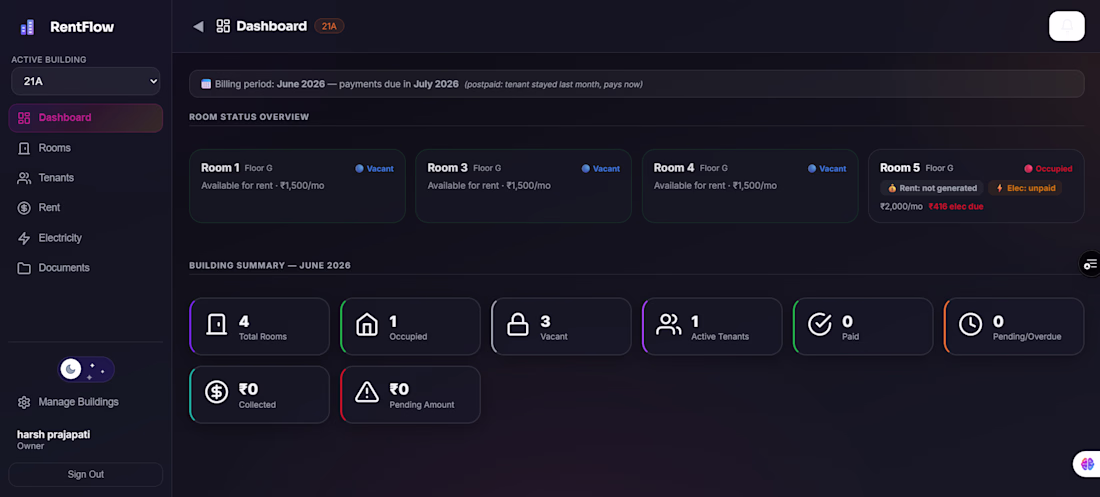This screenshot has width=1100, height=497.
Task: Click the RentFlow building logo icon
Action: tap(27, 27)
